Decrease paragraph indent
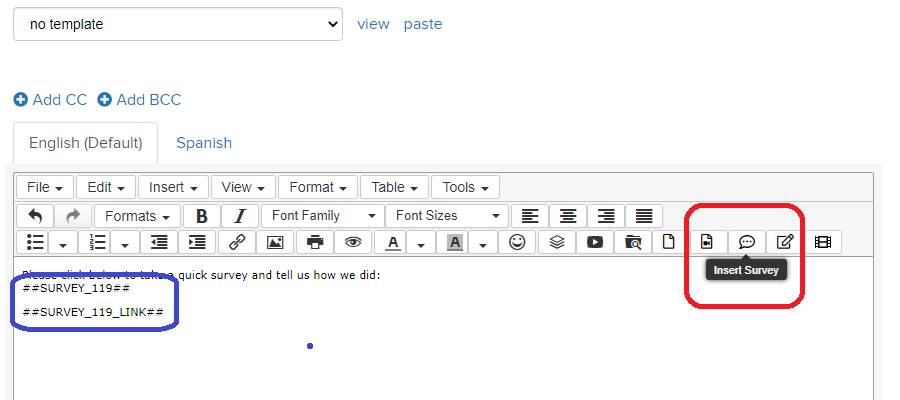 pyautogui.click(x=159, y=242)
